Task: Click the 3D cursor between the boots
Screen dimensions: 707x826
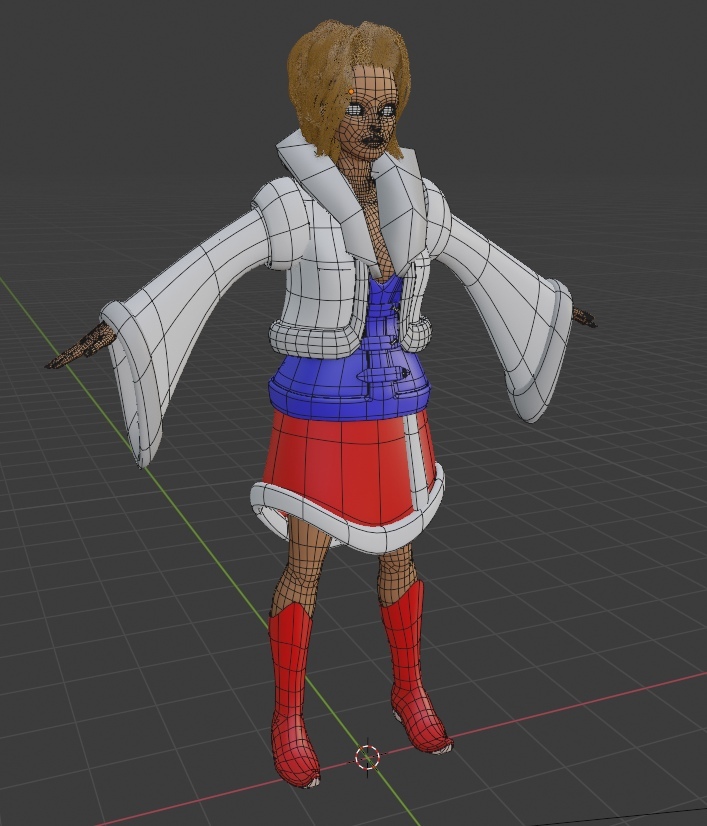Action: pyautogui.click(x=367, y=758)
